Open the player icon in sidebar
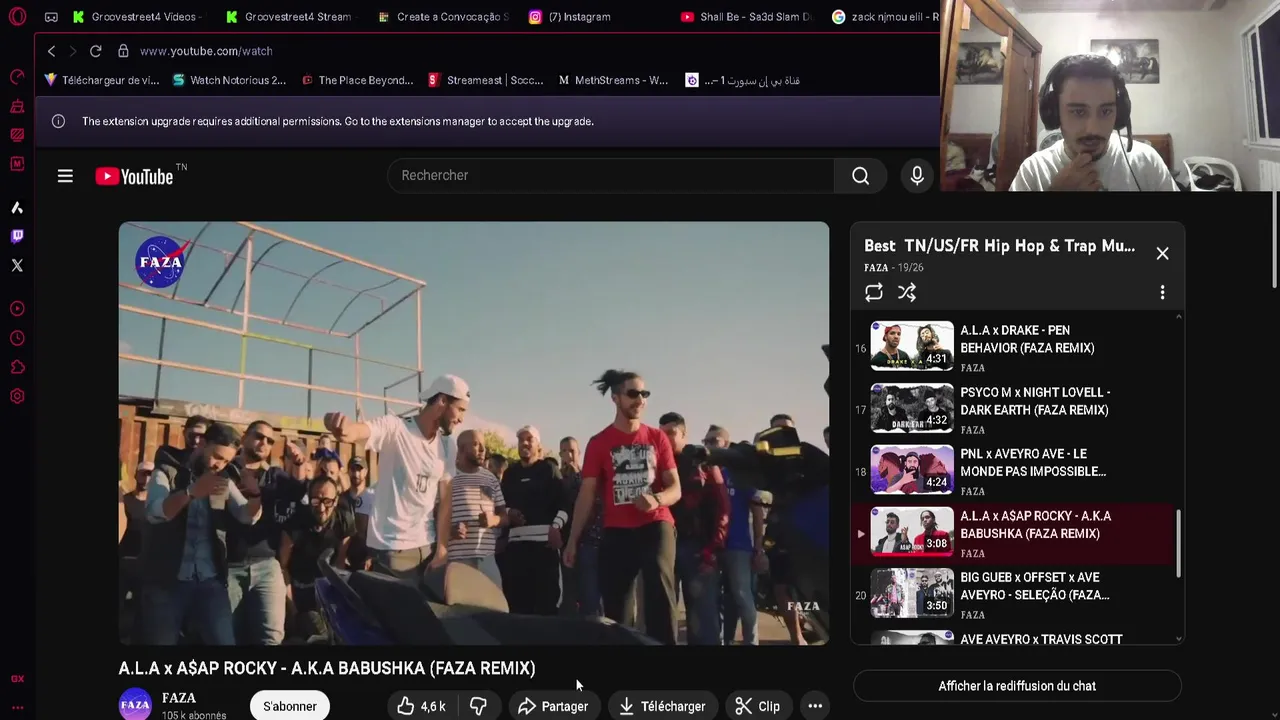The width and height of the screenshot is (1280, 720). (17, 309)
